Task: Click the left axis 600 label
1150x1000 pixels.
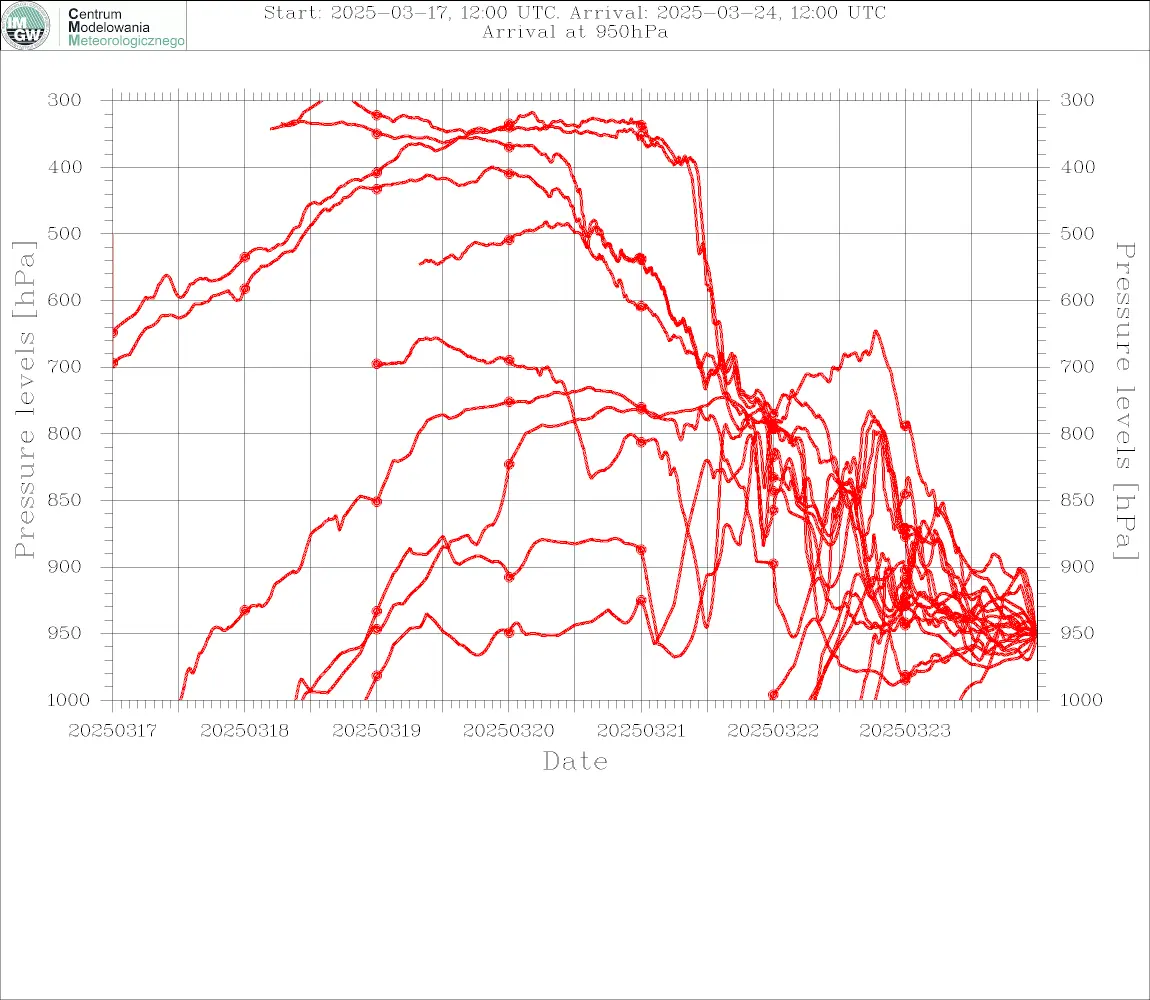Action: pyautogui.click(x=65, y=300)
